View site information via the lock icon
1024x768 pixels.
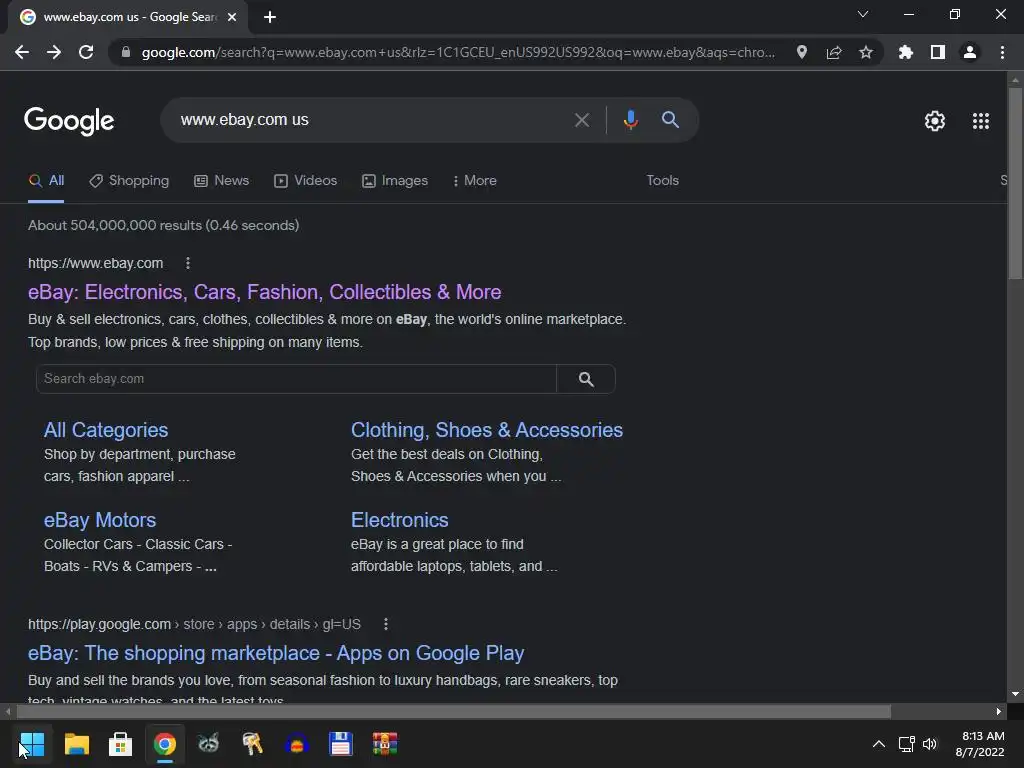coord(126,52)
